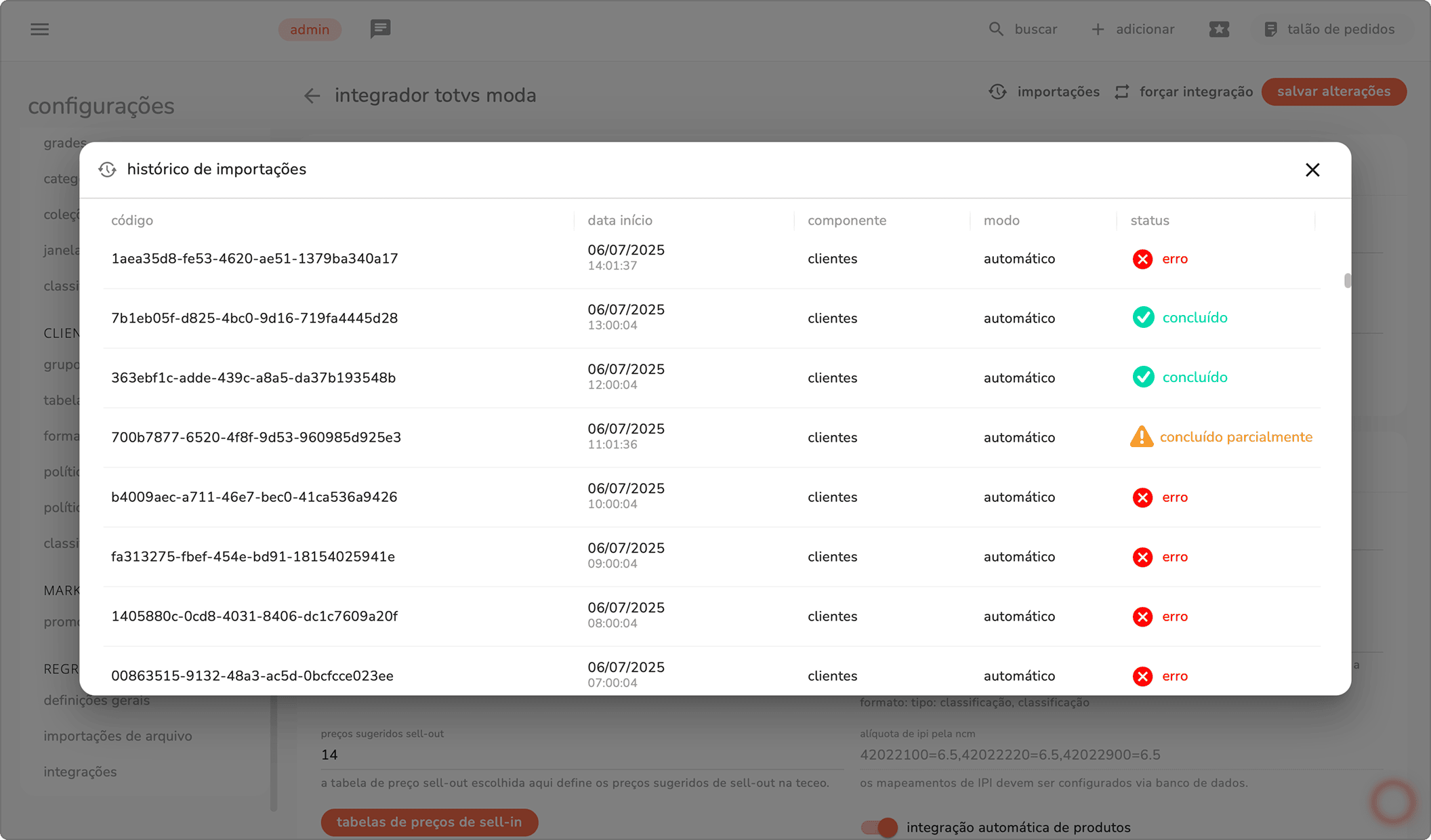Image resolution: width=1431 pixels, height=840 pixels.
Task: Click status column header
Action: point(1150,220)
